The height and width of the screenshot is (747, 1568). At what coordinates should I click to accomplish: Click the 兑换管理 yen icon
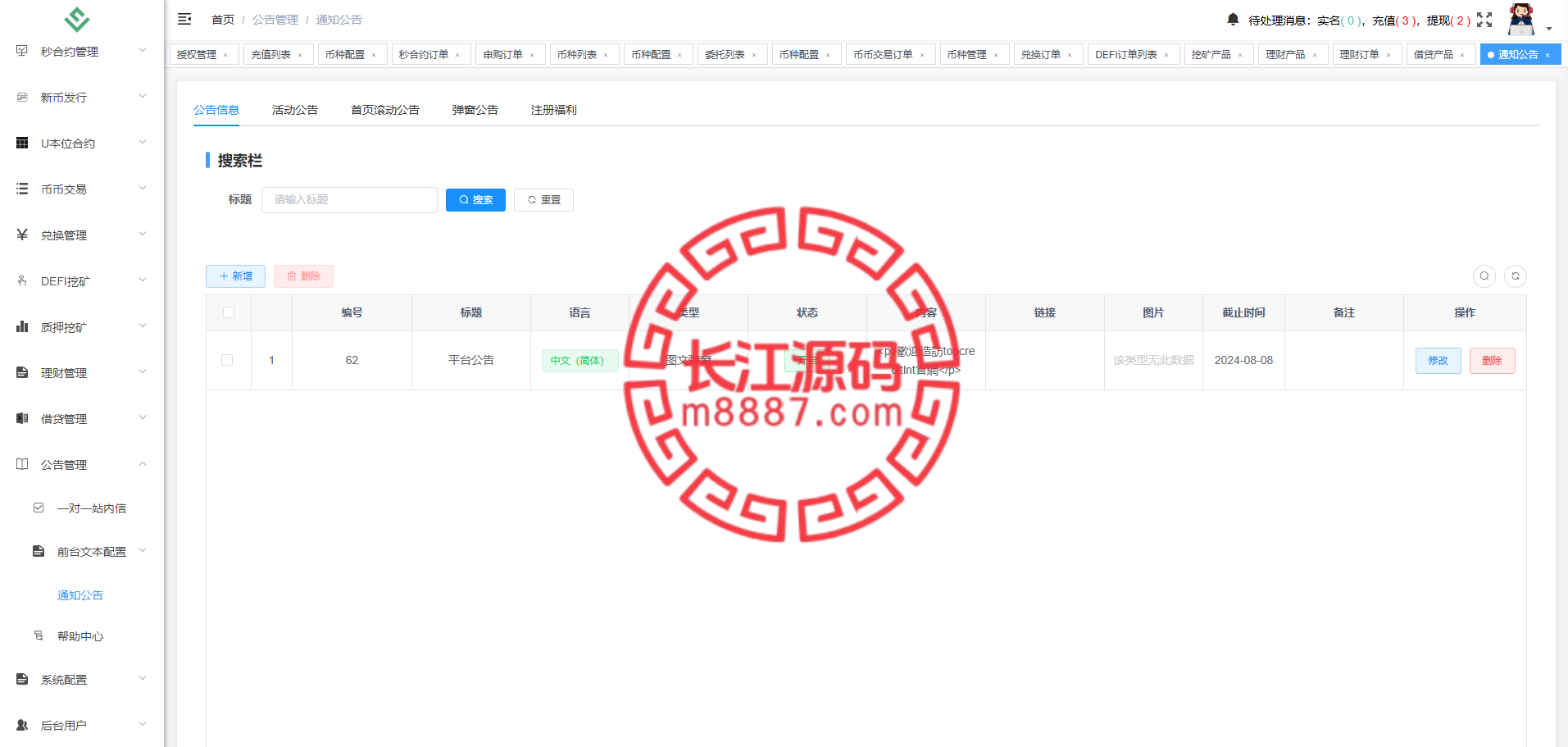point(22,235)
